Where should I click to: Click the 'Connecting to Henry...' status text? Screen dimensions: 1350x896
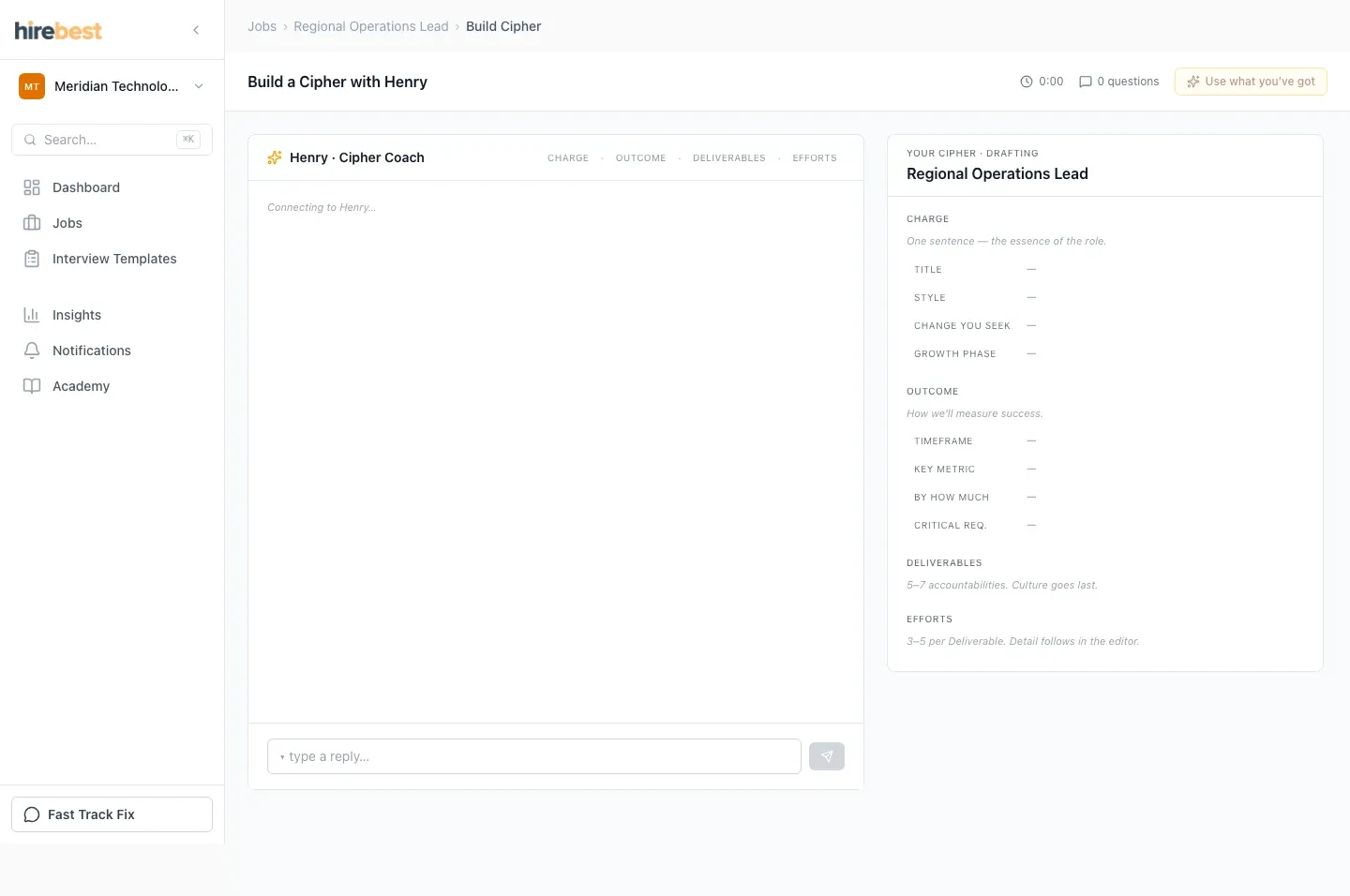[x=322, y=207]
